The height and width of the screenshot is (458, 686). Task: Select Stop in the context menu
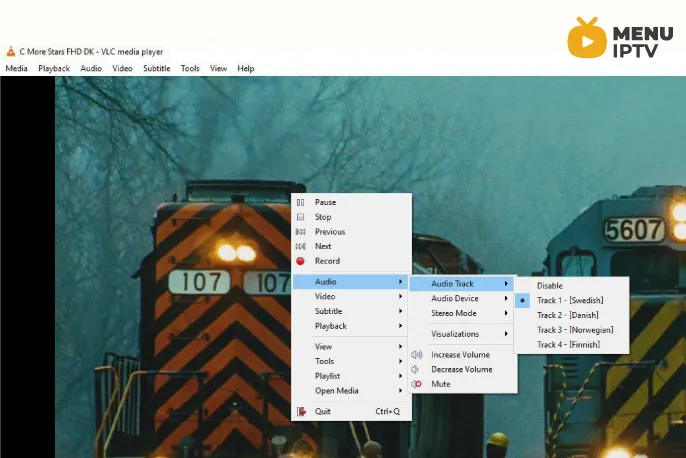[351, 217]
